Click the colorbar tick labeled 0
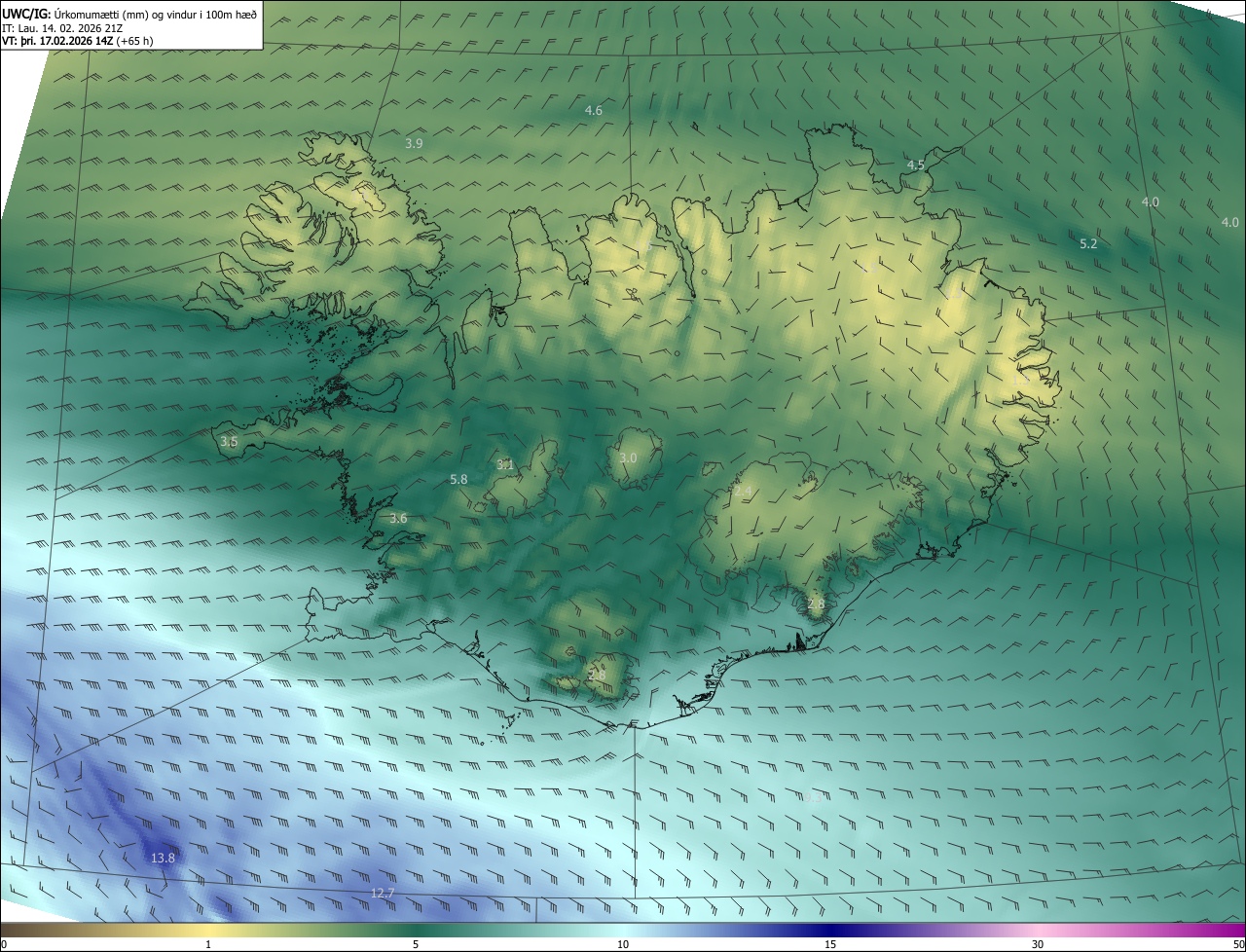Screen dimensions: 1246x952 pos(4,944)
